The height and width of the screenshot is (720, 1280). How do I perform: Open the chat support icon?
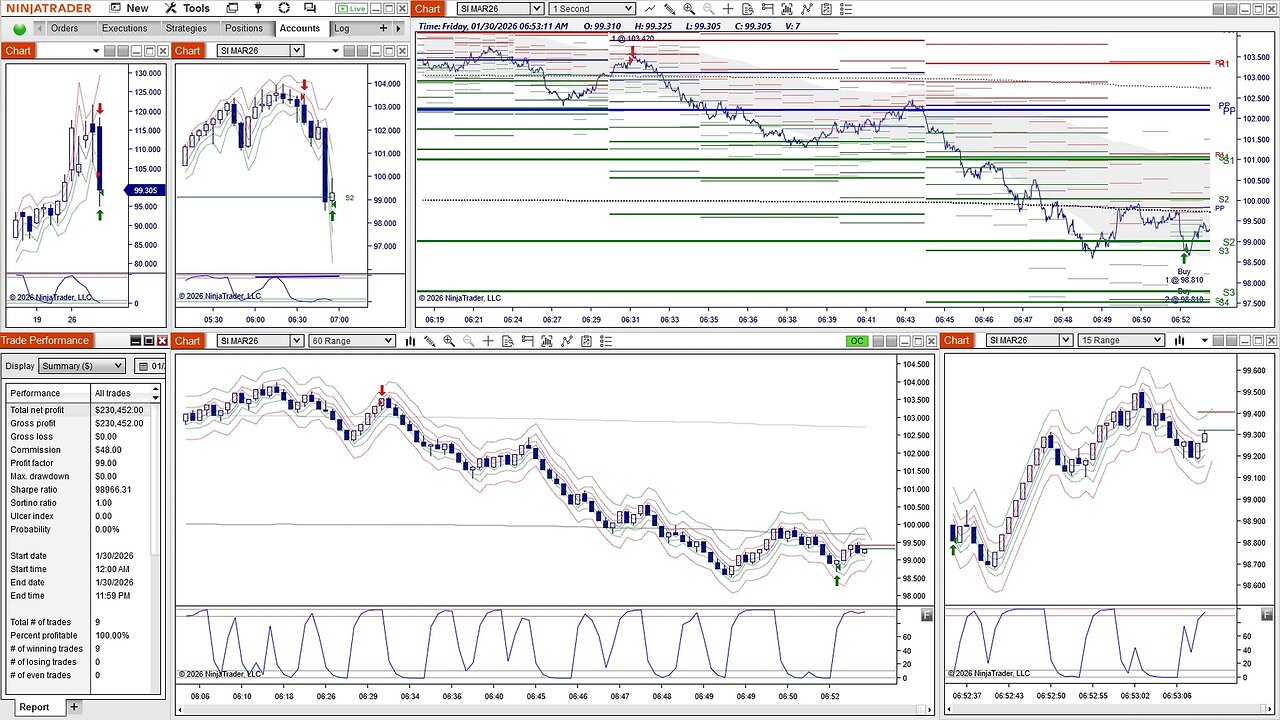click(309, 8)
